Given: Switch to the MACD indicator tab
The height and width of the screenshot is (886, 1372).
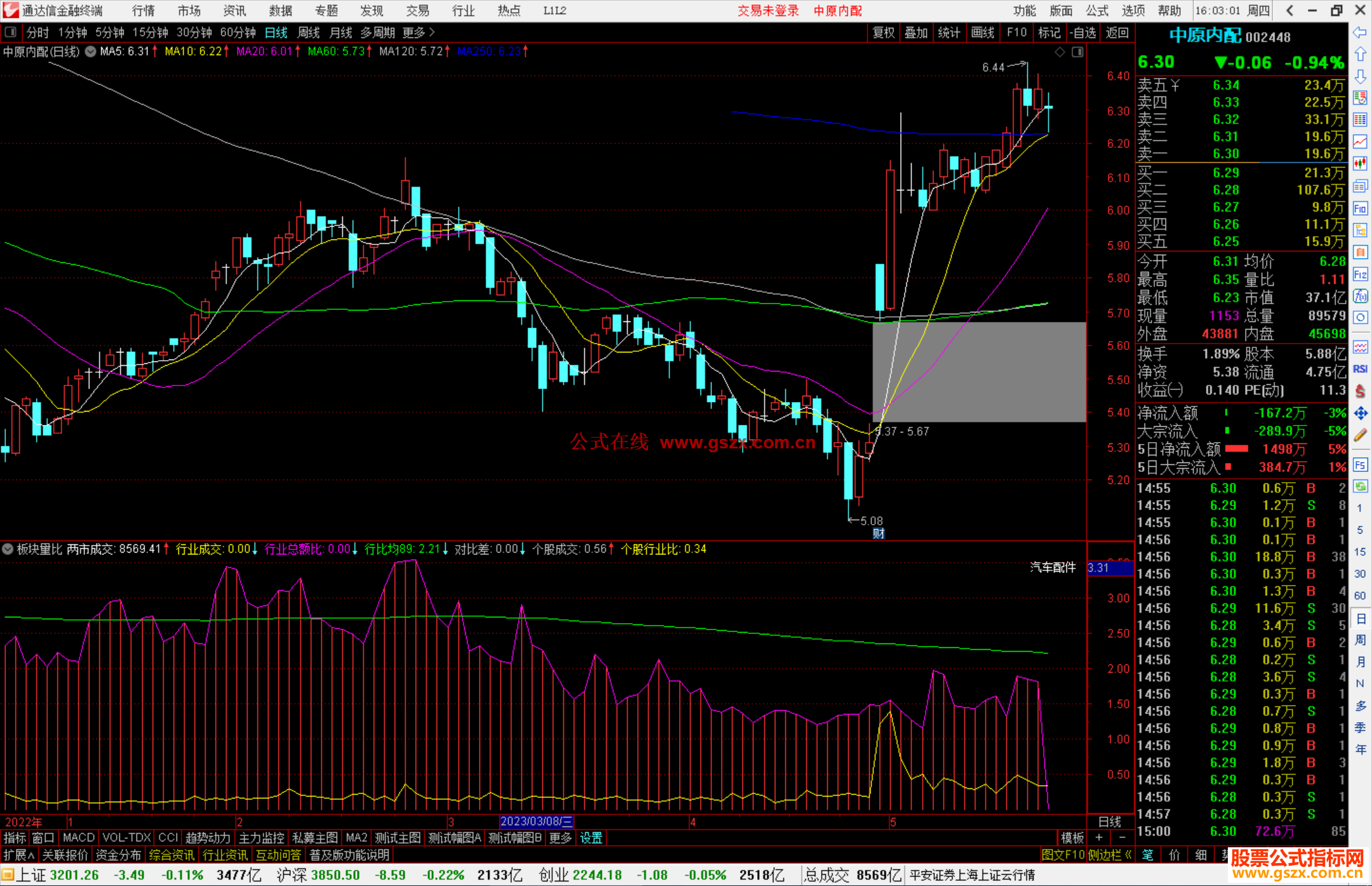Looking at the screenshot, I should 78,838.
